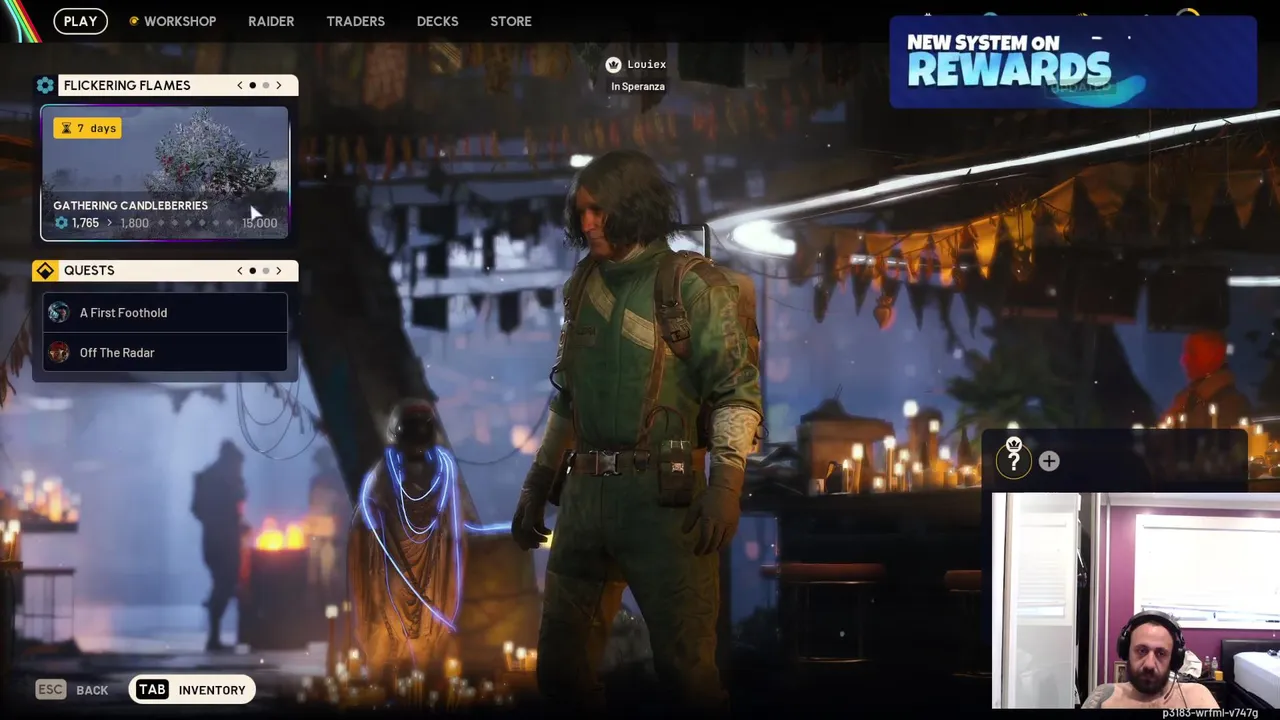
Task: Go to the TRADERS tab
Action: point(355,21)
